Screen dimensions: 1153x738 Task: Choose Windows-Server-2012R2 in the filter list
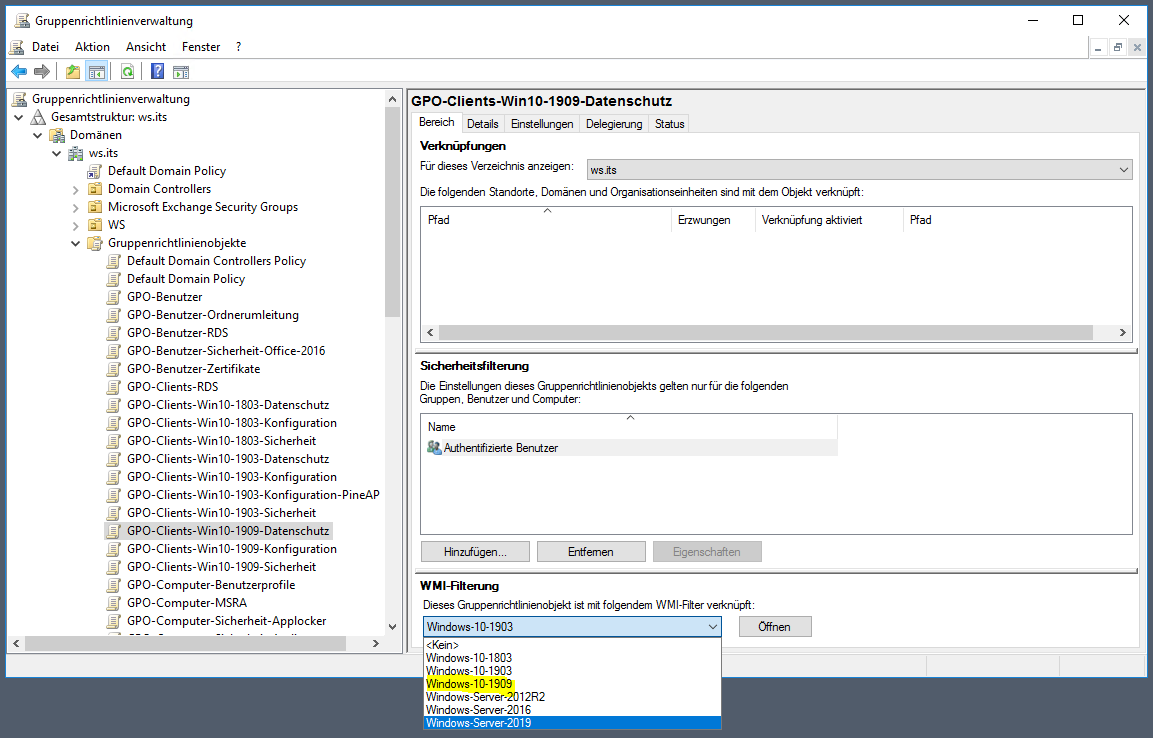[x=572, y=697]
